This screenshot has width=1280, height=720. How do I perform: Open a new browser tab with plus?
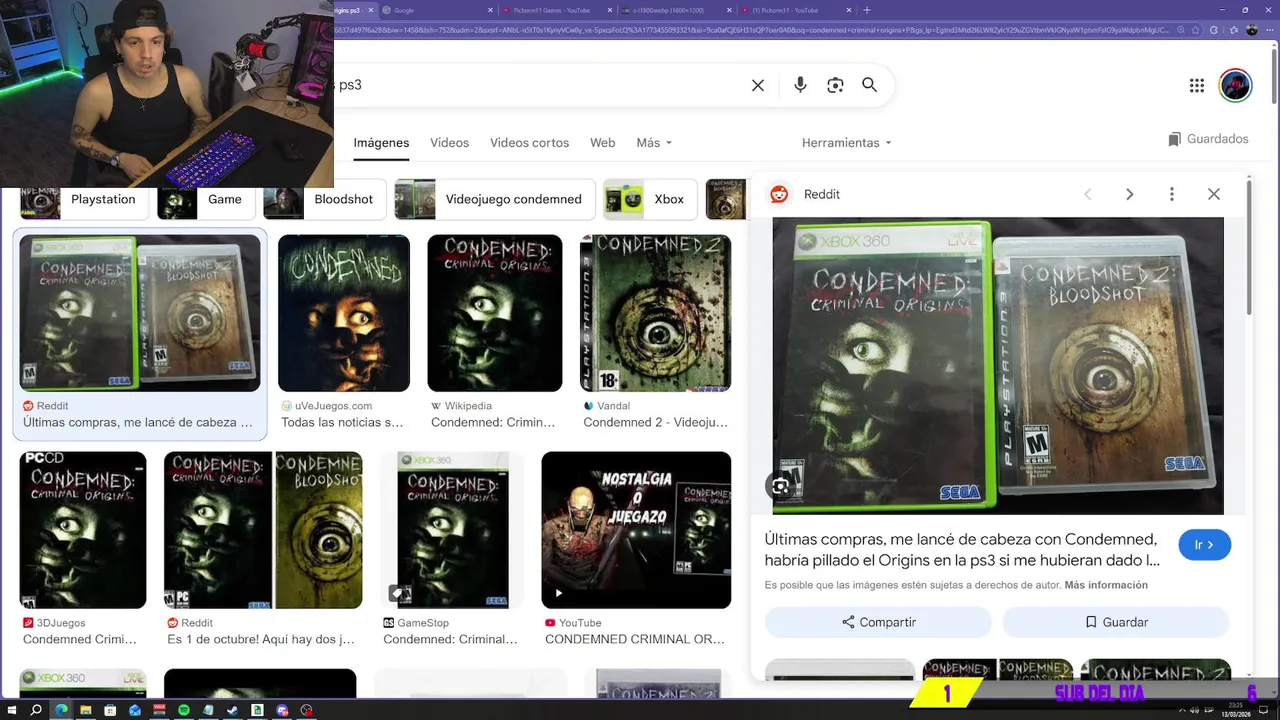867,10
